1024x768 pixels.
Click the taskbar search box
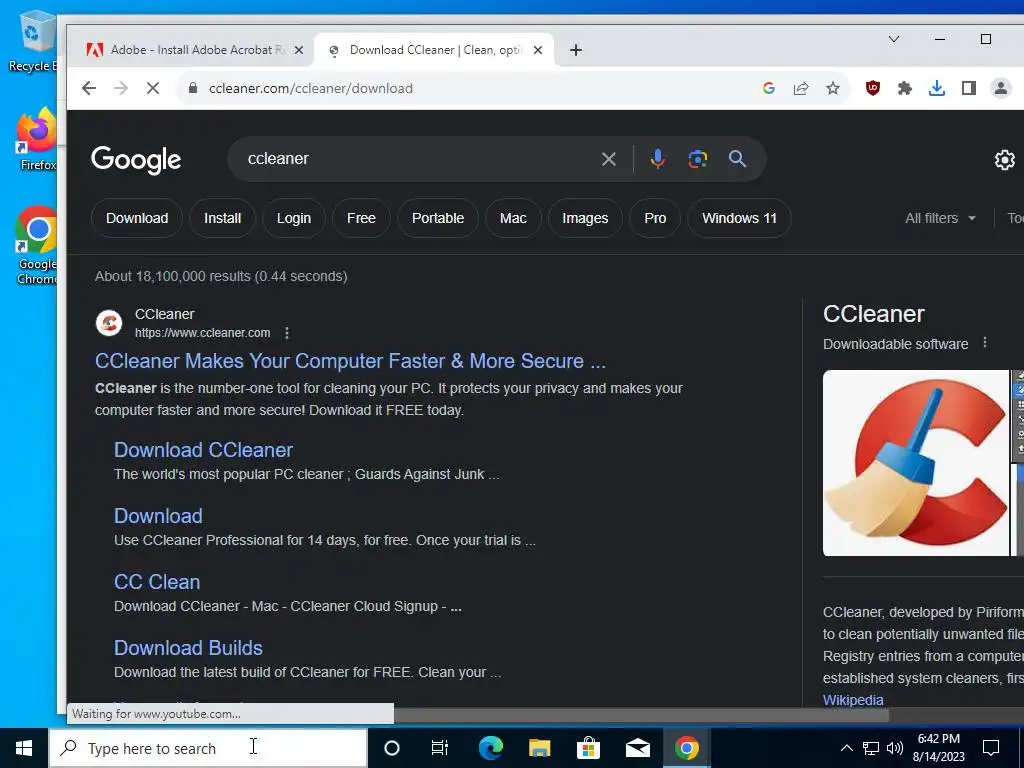[x=208, y=748]
